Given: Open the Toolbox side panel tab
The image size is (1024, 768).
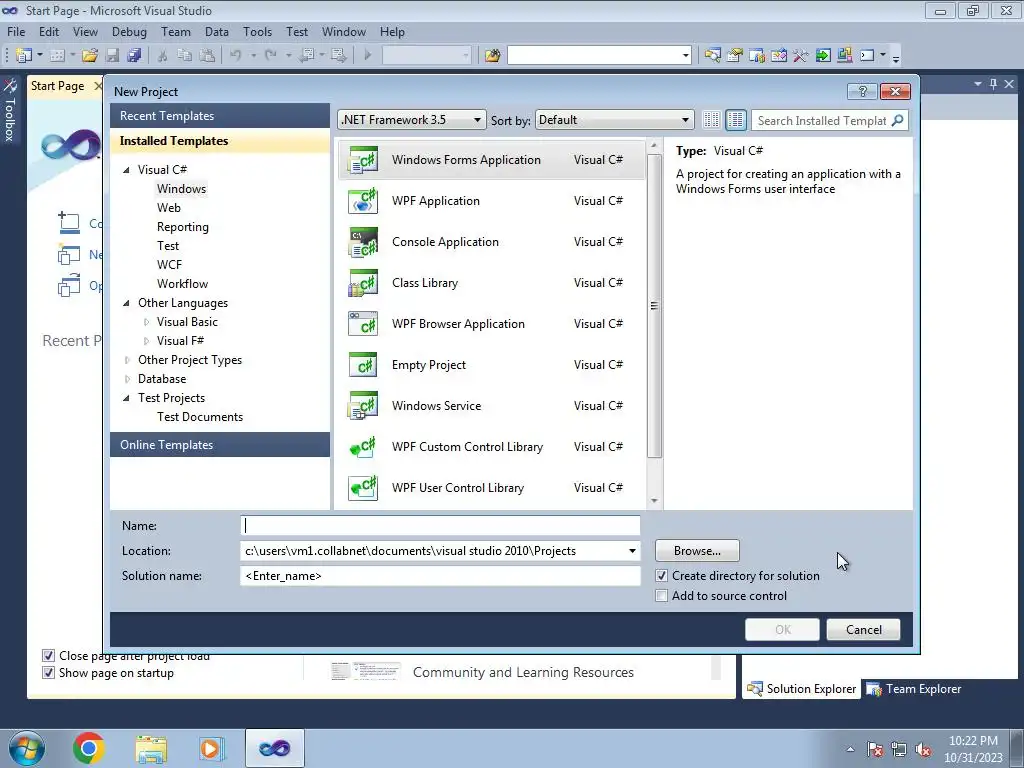Looking at the screenshot, I should click(10, 111).
